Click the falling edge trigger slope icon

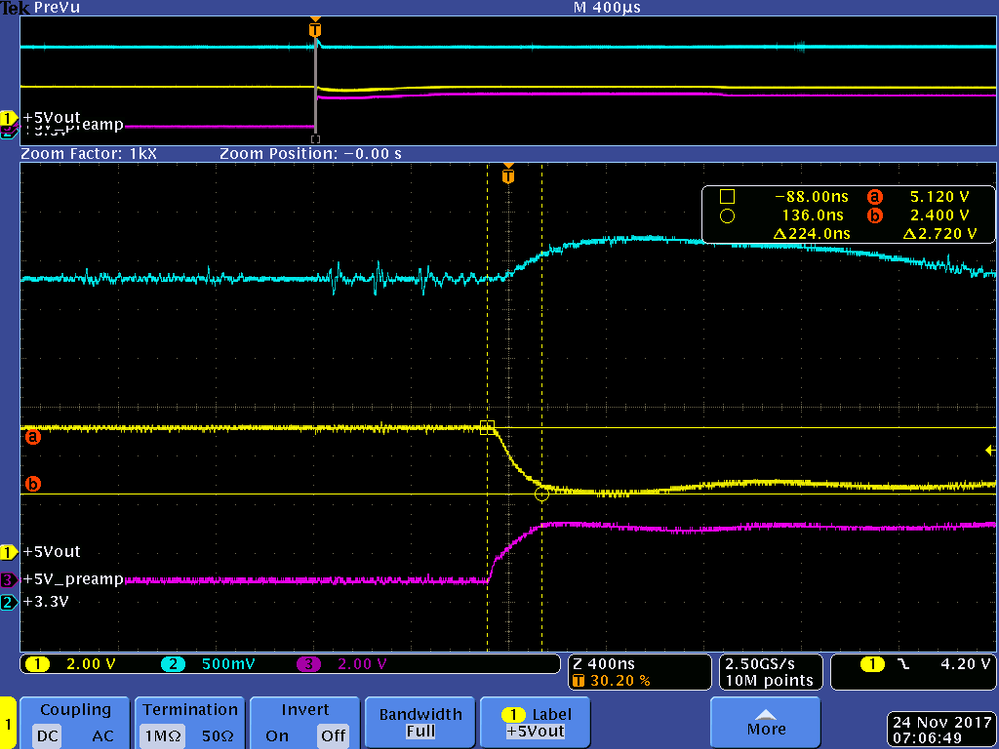tap(903, 664)
